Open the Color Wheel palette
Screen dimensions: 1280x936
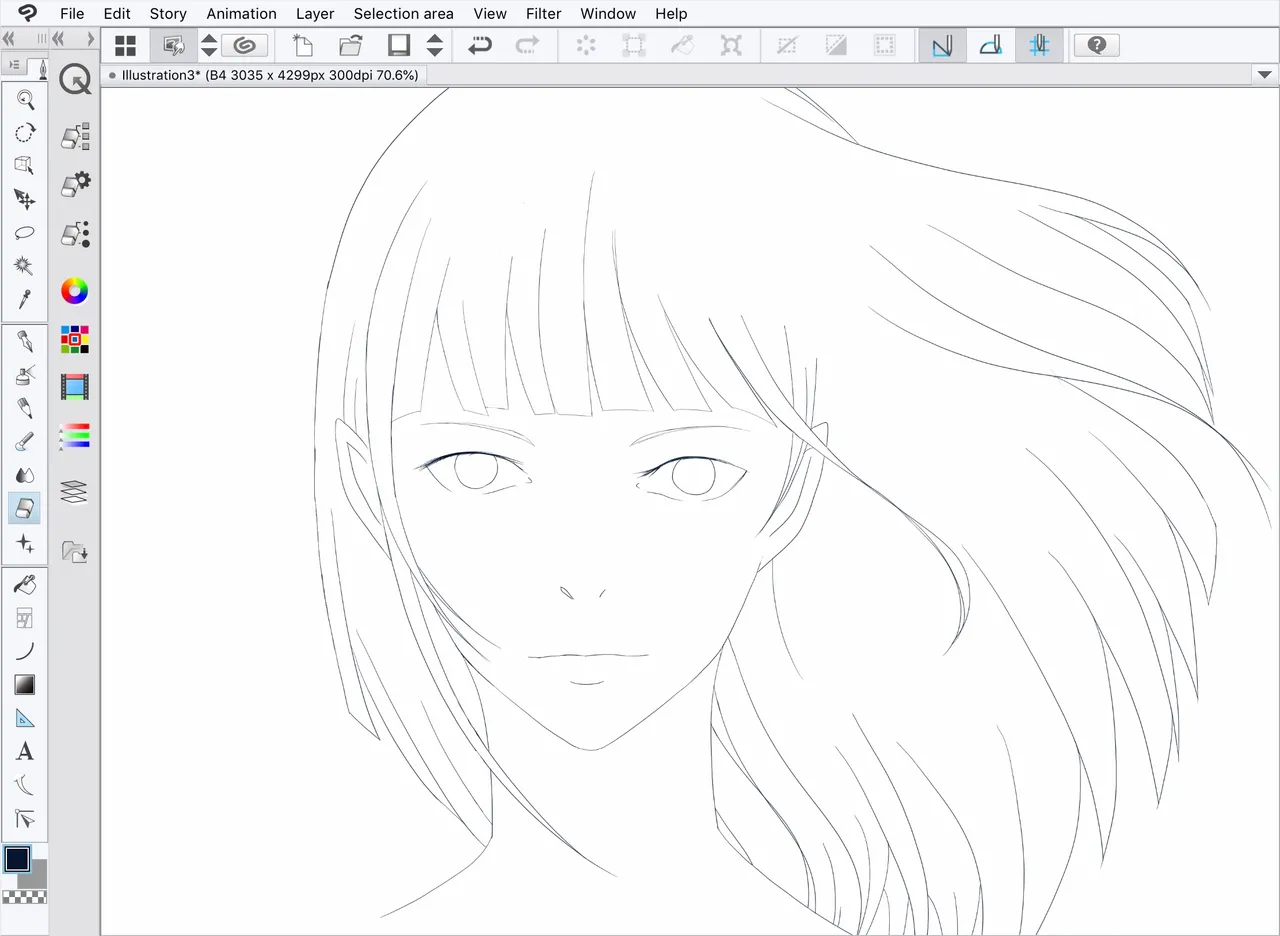pyautogui.click(x=75, y=291)
